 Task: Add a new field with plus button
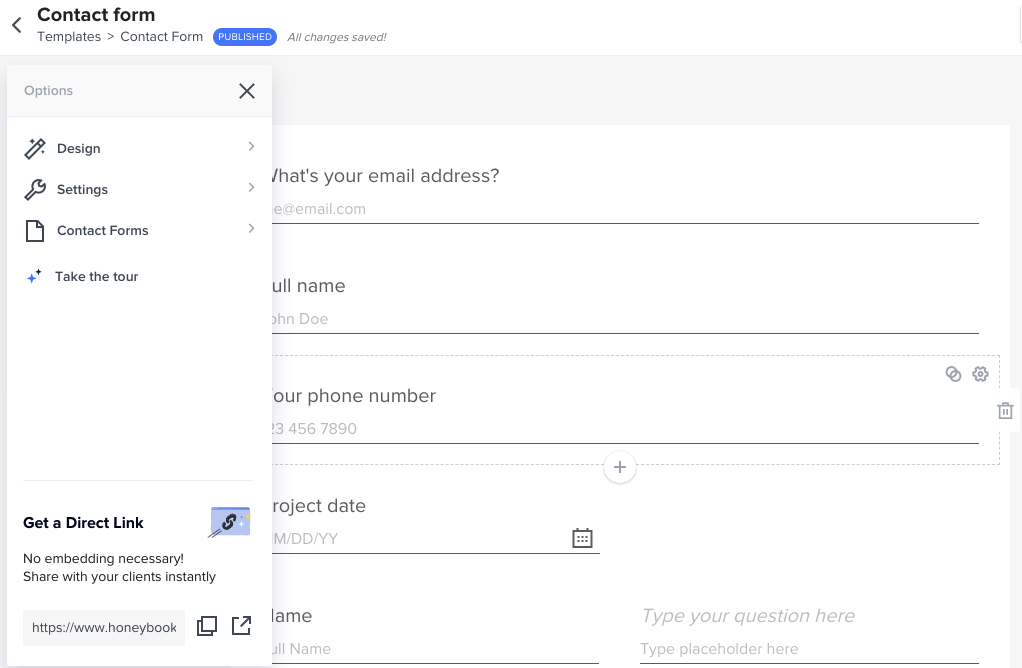(x=620, y=467)
